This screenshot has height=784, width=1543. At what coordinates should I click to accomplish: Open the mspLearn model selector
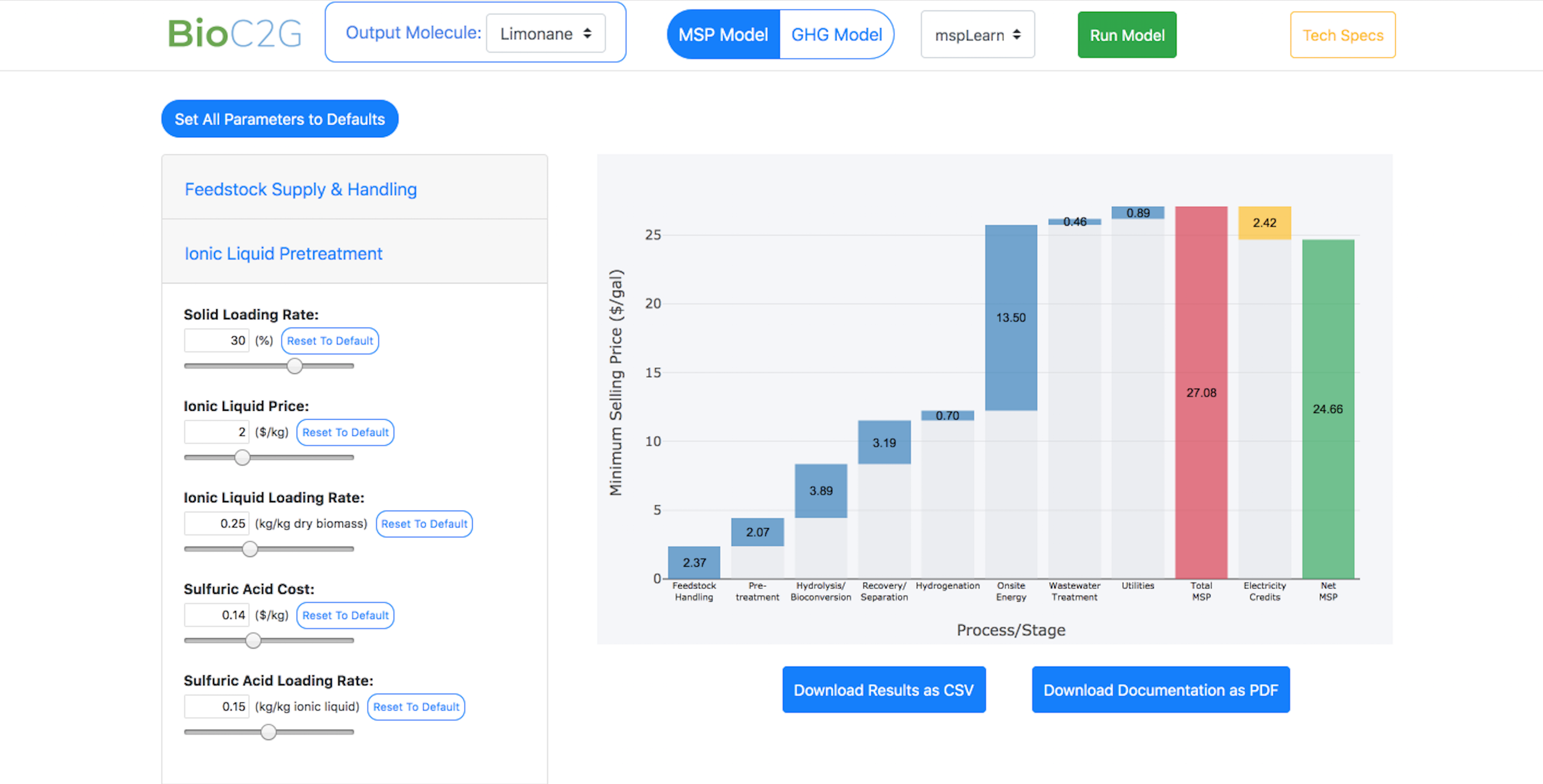pyautogui.click(x=977, y=35)
